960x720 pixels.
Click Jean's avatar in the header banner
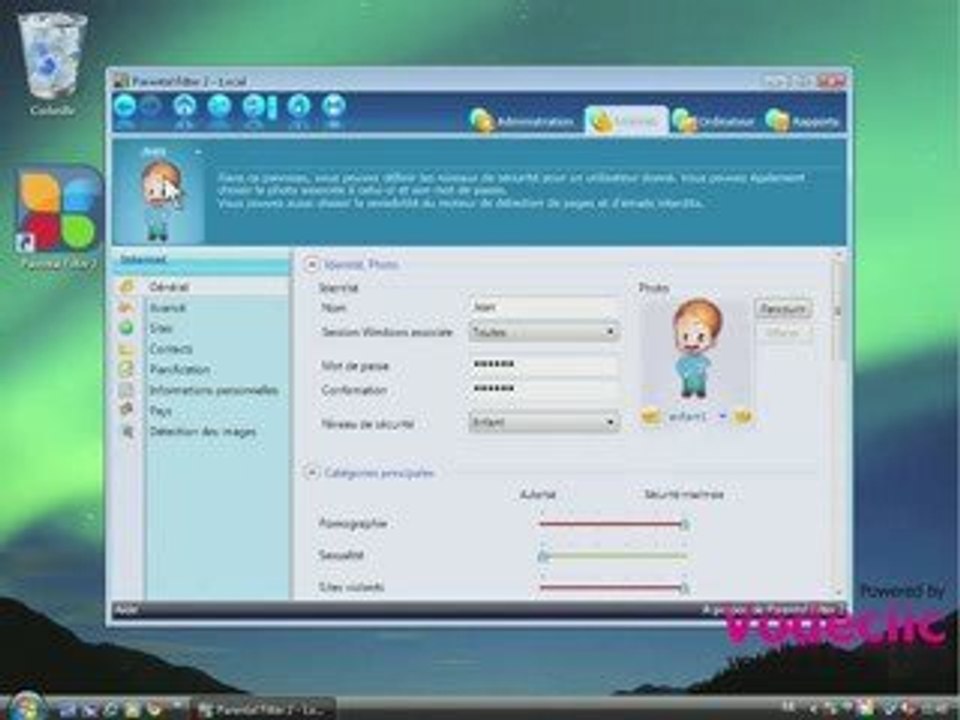click(x=160, y=200)
